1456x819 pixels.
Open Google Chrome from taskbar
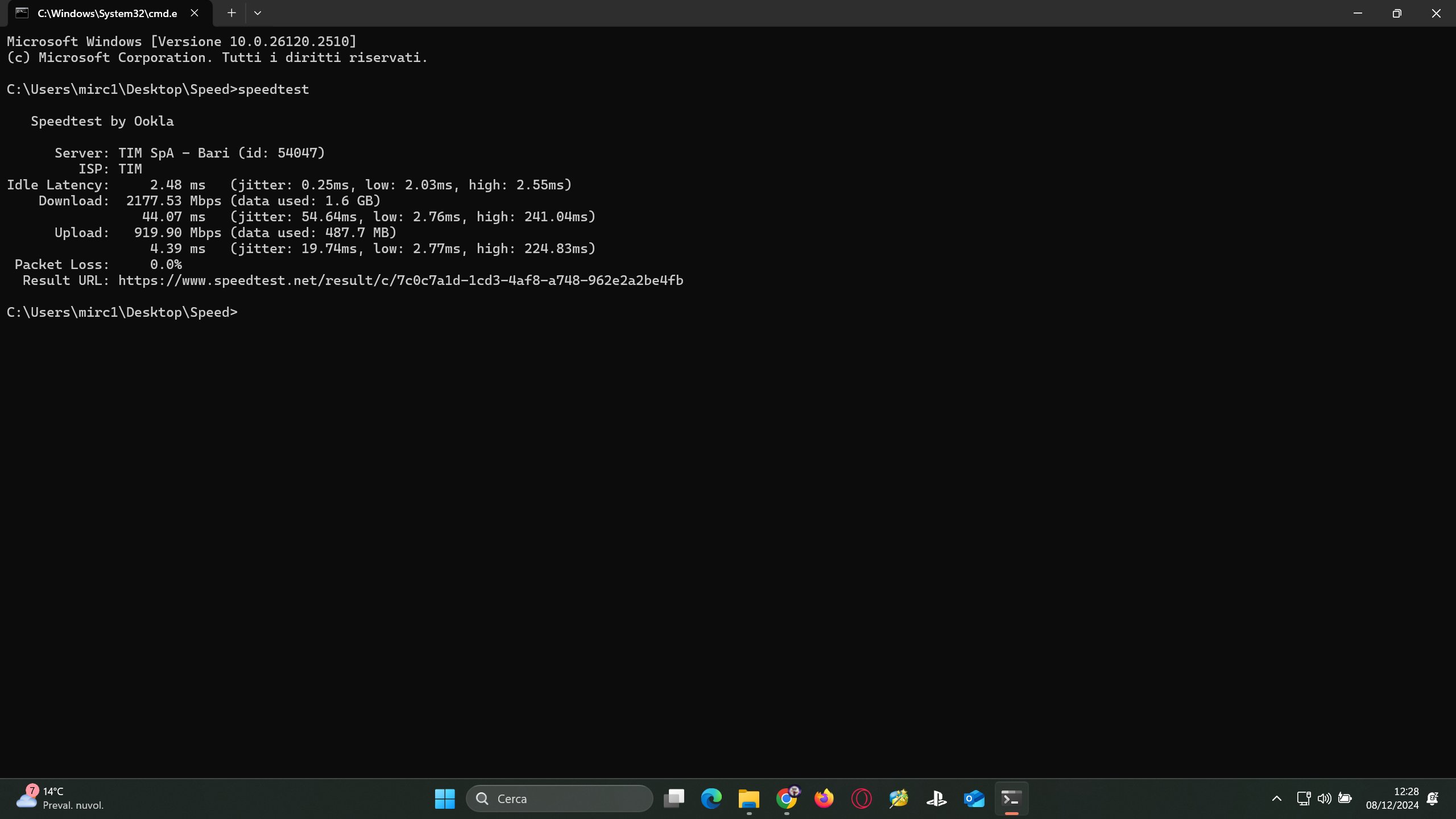tap(787, 799)
